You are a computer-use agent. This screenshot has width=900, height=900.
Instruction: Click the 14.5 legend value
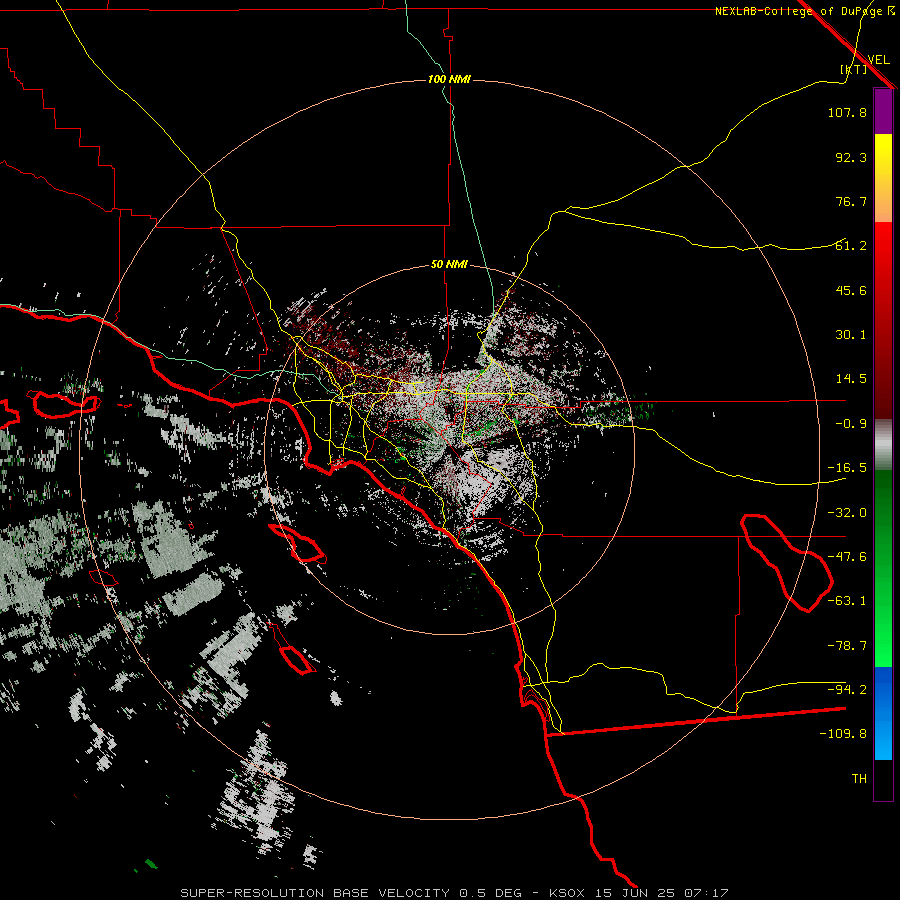(x=851, y=379)
